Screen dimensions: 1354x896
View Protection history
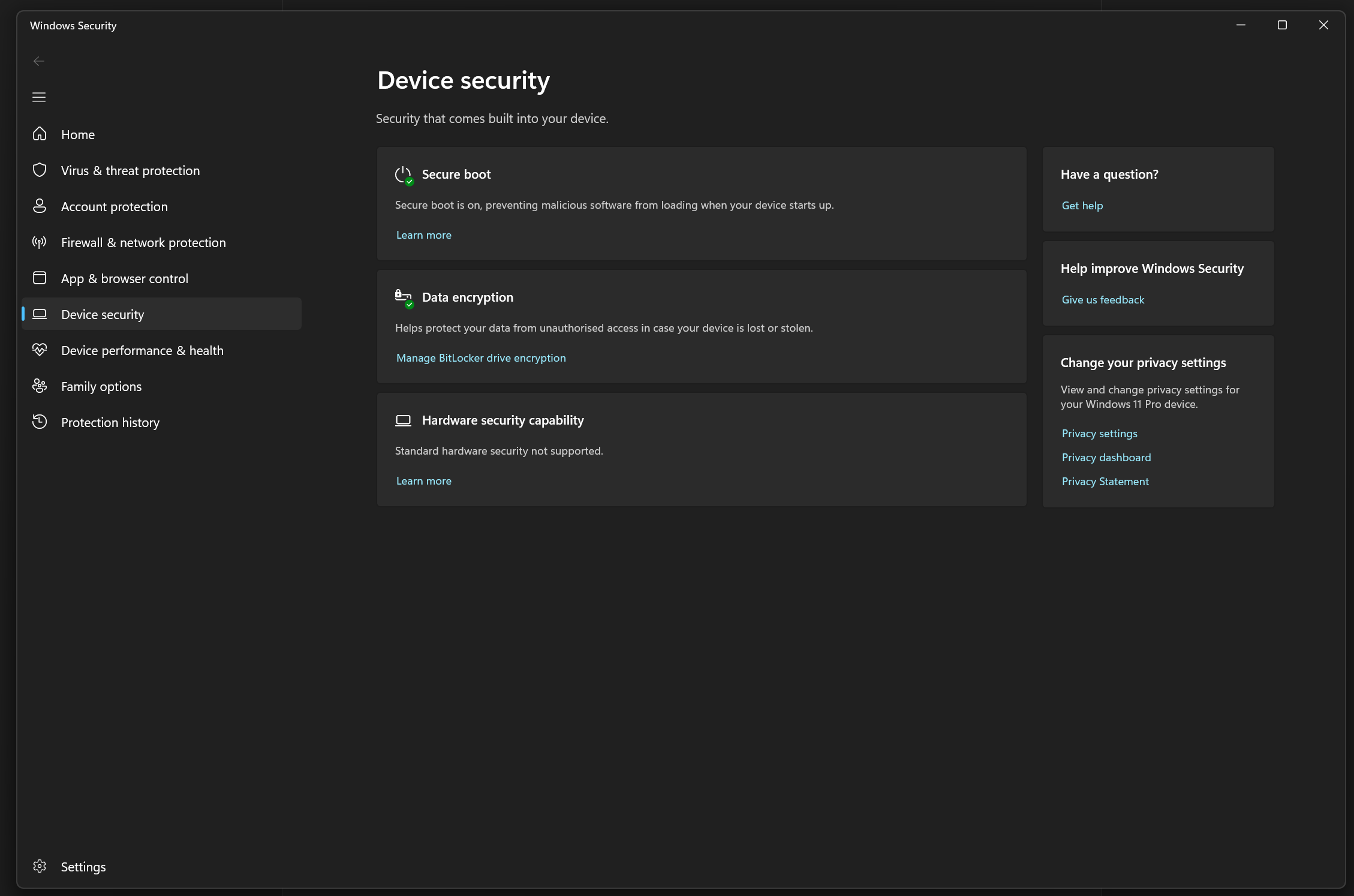tap(161, 422)
